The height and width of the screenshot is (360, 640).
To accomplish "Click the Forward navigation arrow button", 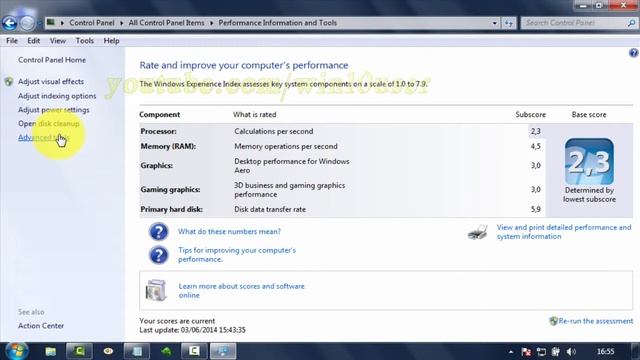I will point(27,23).
